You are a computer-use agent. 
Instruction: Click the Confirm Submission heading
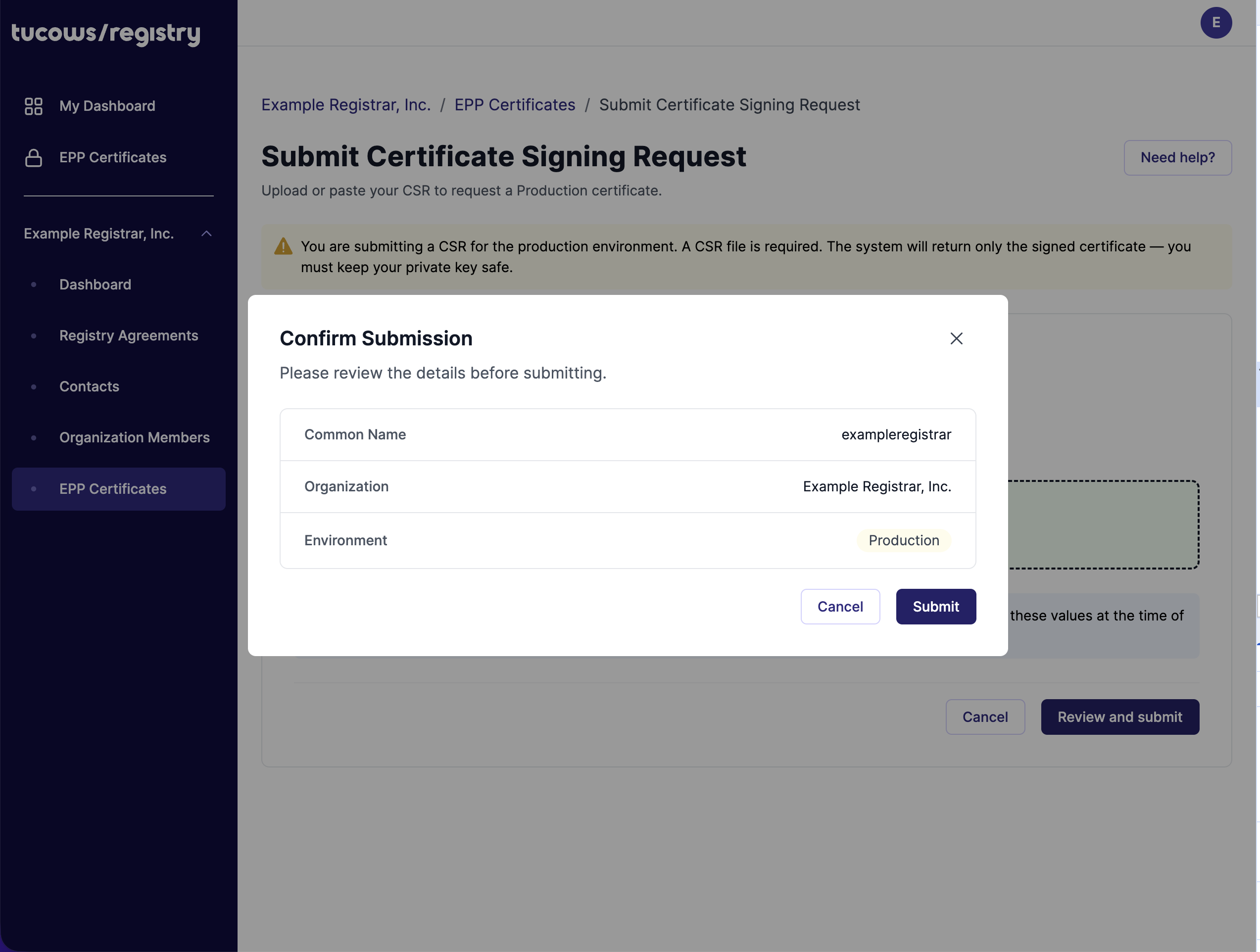tap(376, 338)
